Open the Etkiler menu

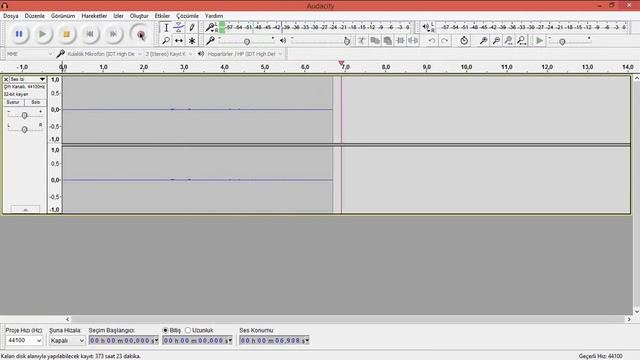[x=162, y=16]
